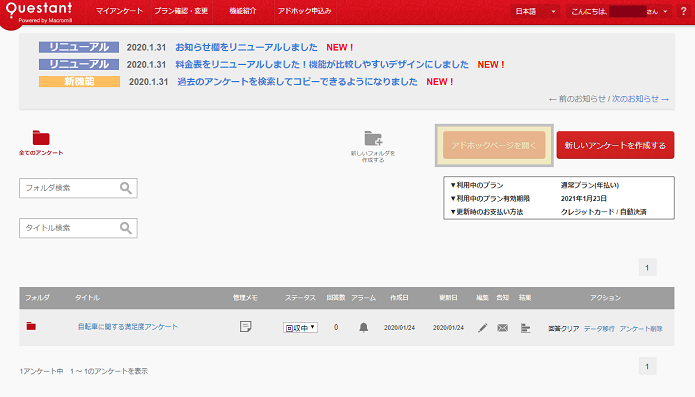Open the help question mark icon

pyautogui.click(x=683, y=12)
